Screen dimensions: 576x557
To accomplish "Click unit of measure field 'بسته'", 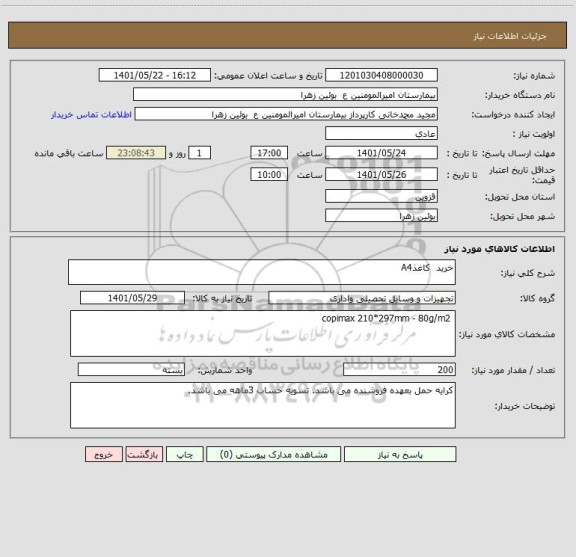I will point(131,370).
